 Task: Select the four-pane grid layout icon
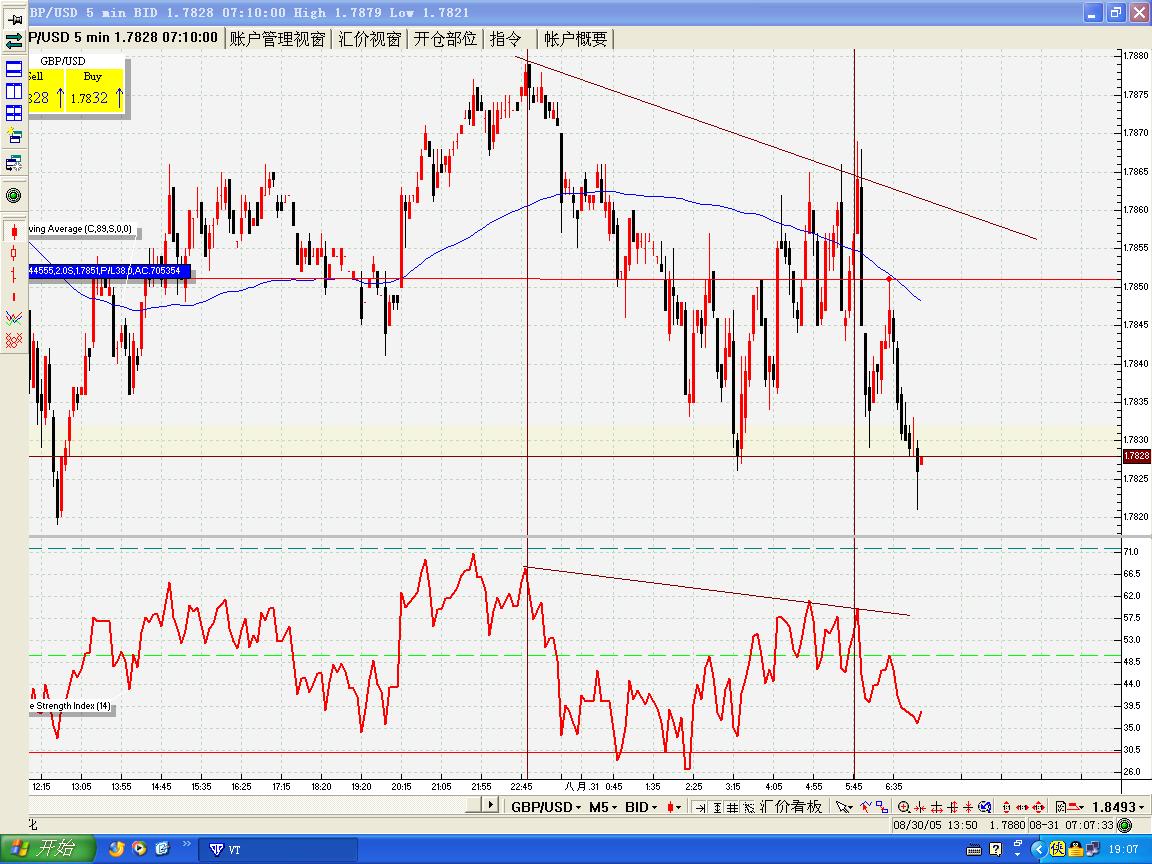[14, 113]
